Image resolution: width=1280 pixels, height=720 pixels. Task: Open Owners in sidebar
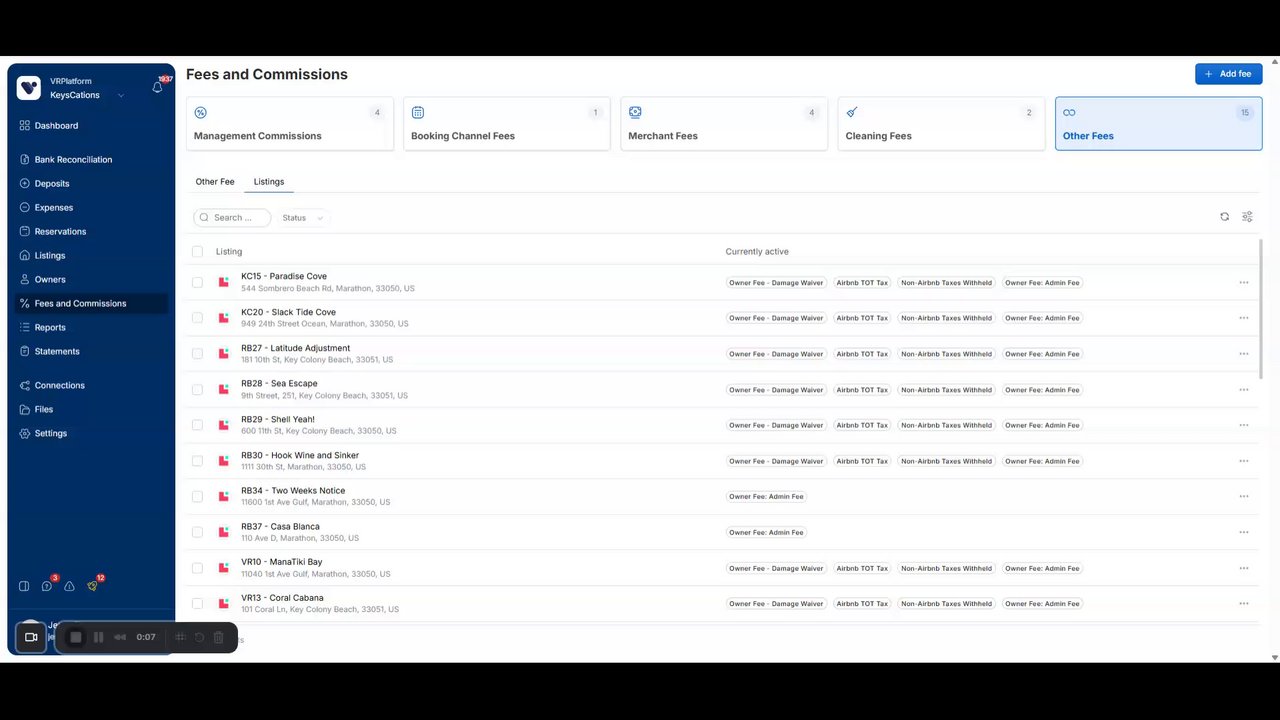(x=50, y=280)
